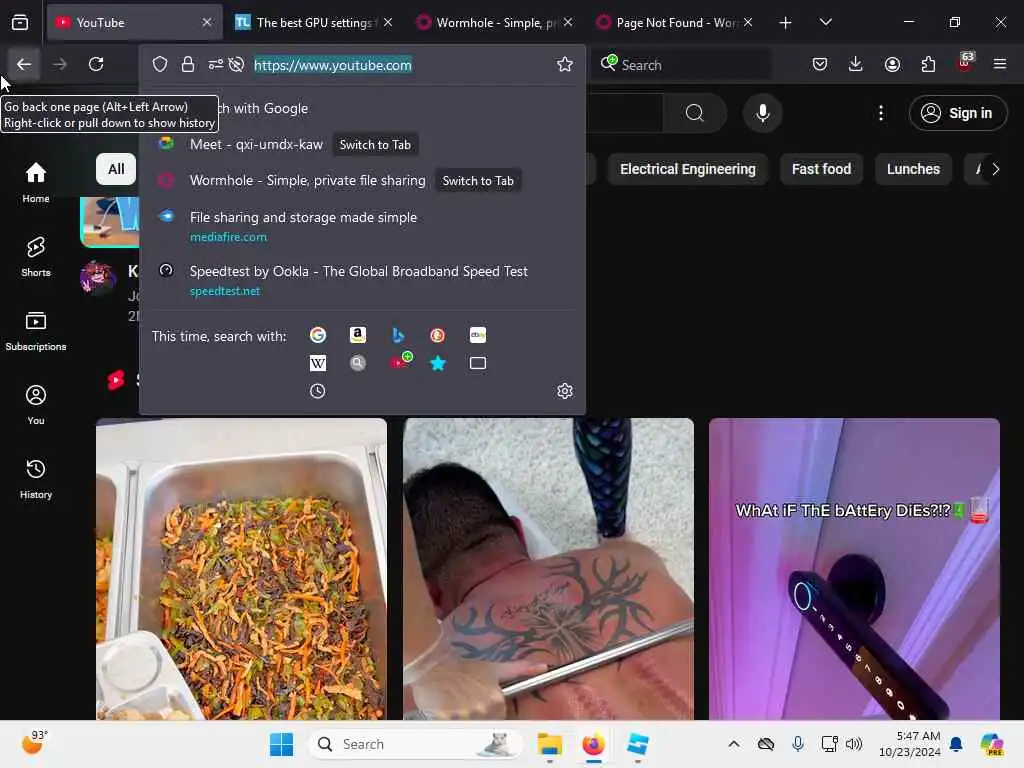
Task: Search this time with Google icon
Action: 318,335
